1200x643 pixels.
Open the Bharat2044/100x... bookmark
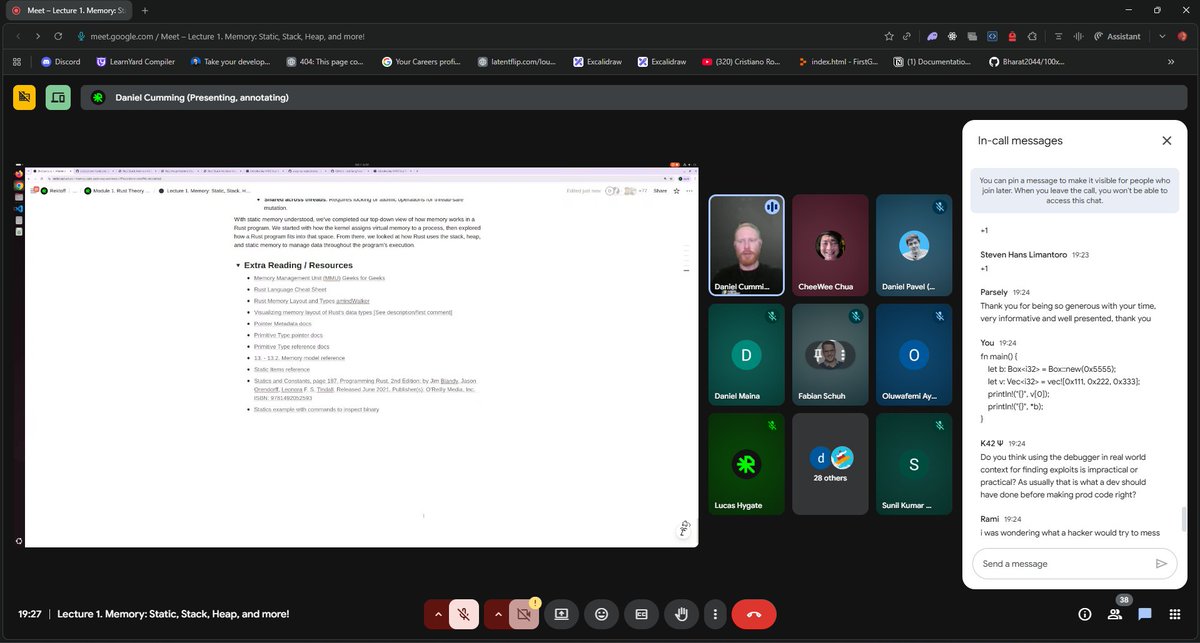[1027, 61]
